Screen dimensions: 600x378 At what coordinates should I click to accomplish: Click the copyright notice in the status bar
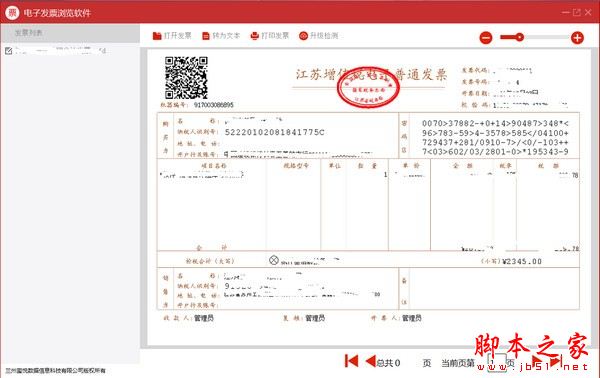(x=55, y=371)
